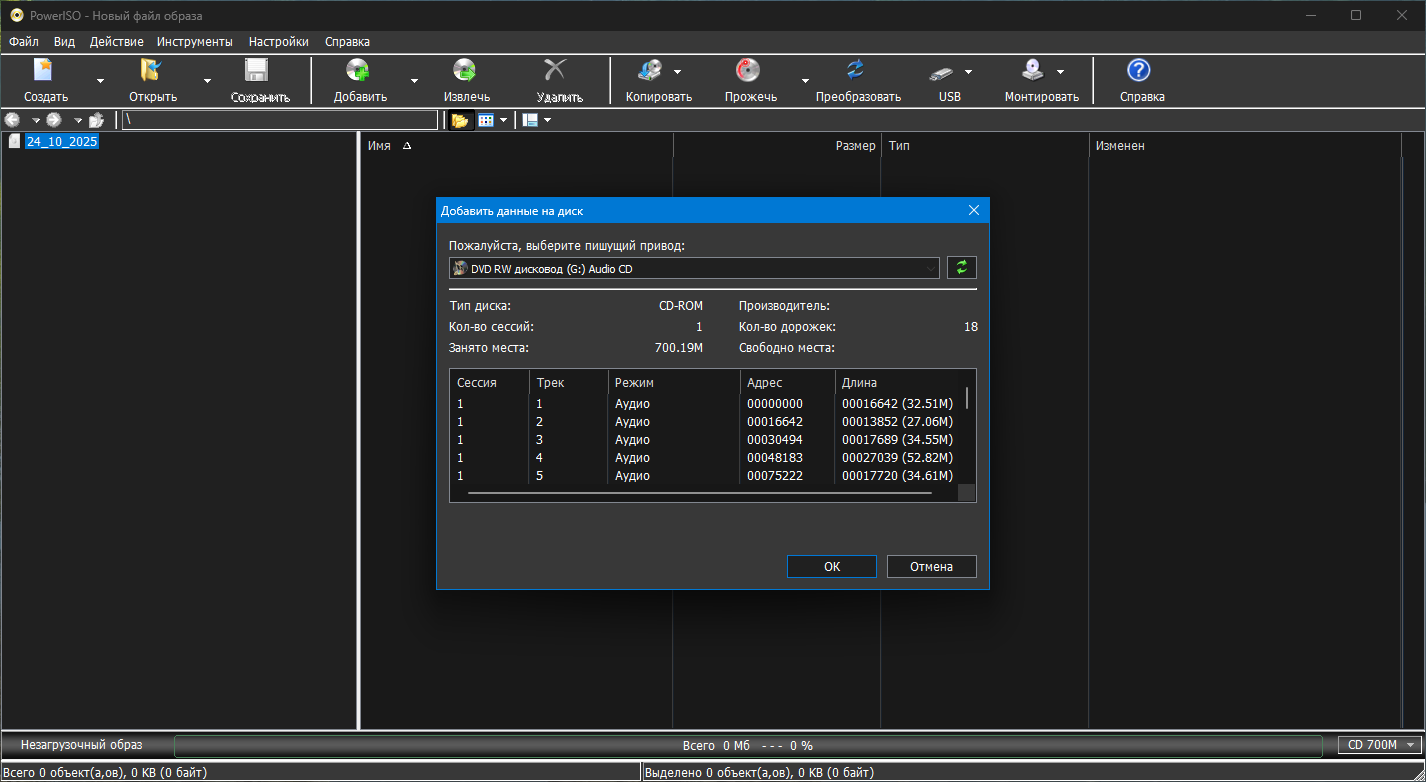
Task: Click the Extract toolbar icon
Action: coord(466,71)
